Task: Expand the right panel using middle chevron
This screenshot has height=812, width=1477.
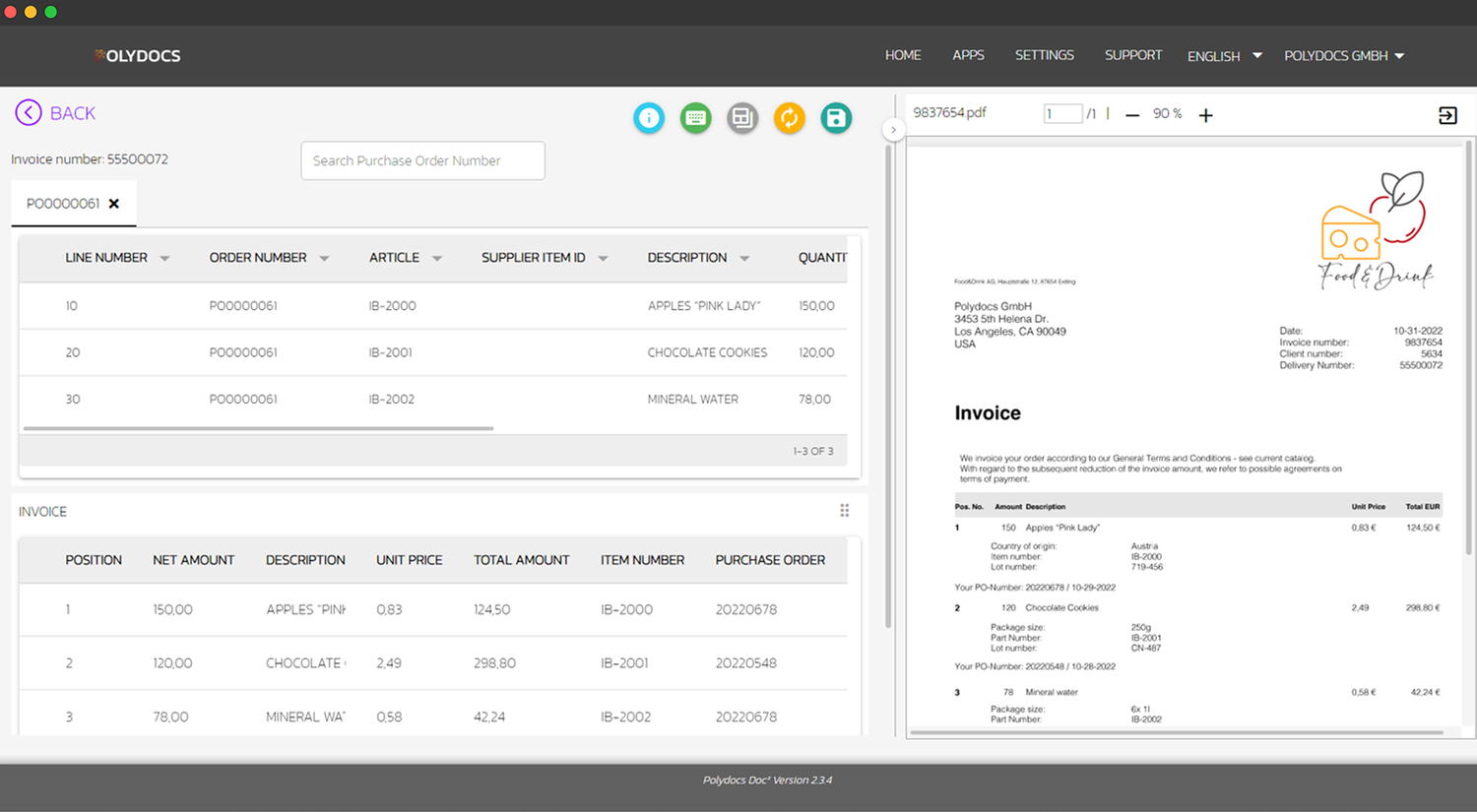Action: (894, 129)
